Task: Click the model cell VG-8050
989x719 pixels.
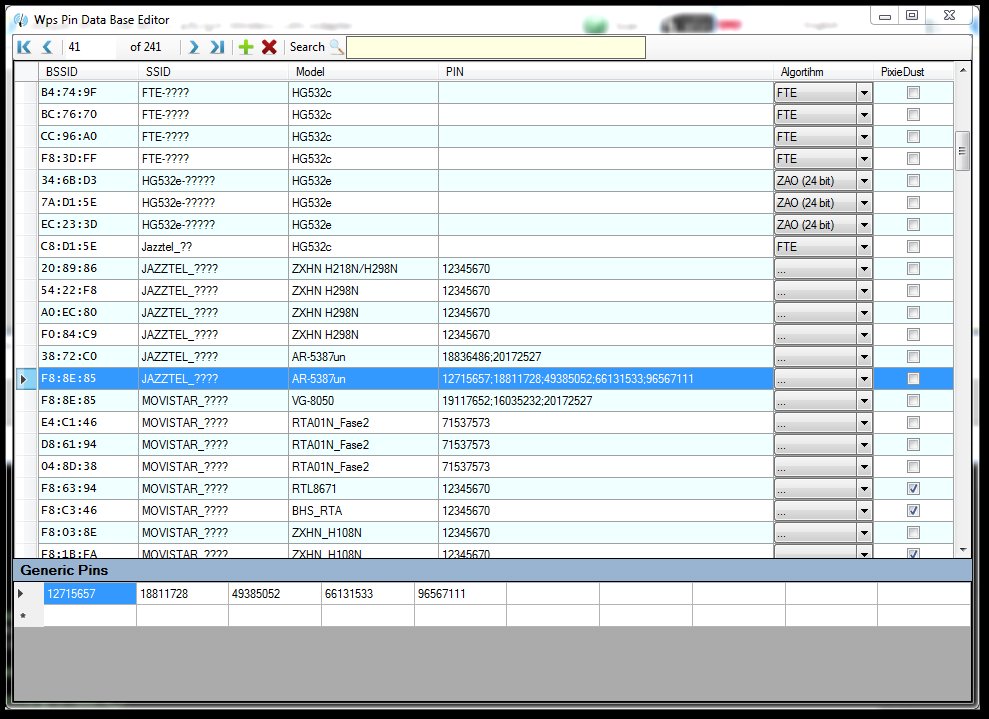Action: click(x=363, y=400)
